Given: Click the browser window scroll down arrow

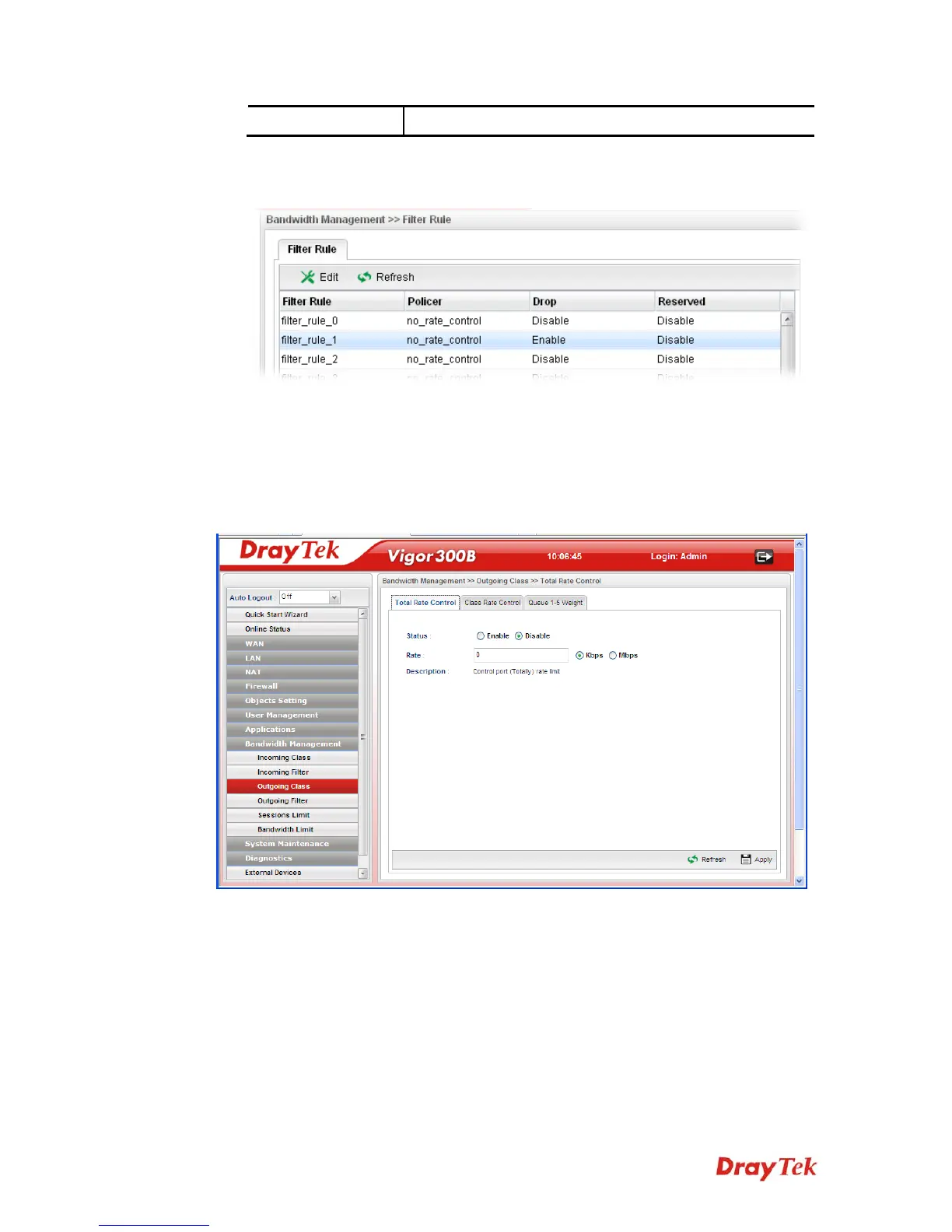Looking at the screenshot, I should pos(800,880).
